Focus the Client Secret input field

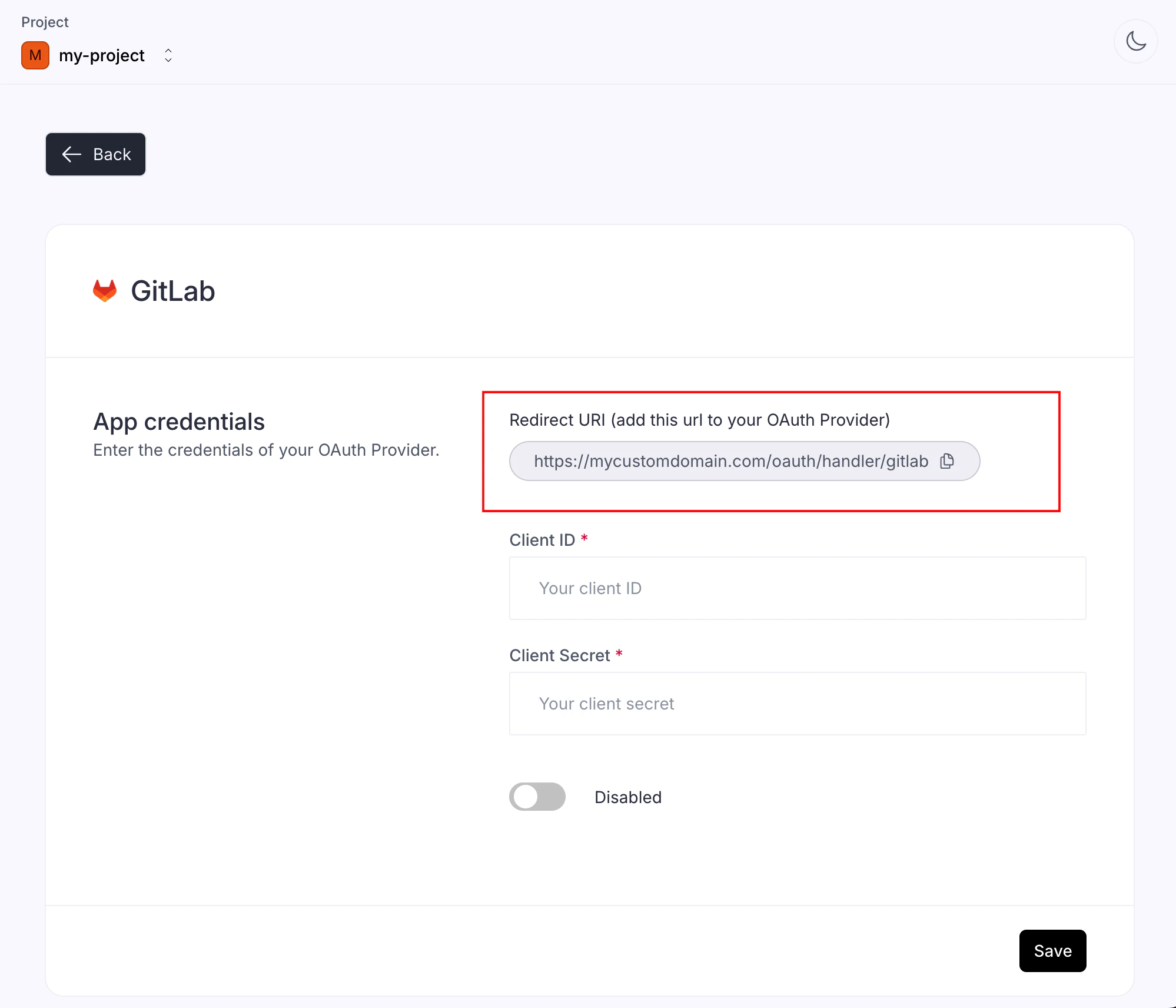(x=798, y=704)
